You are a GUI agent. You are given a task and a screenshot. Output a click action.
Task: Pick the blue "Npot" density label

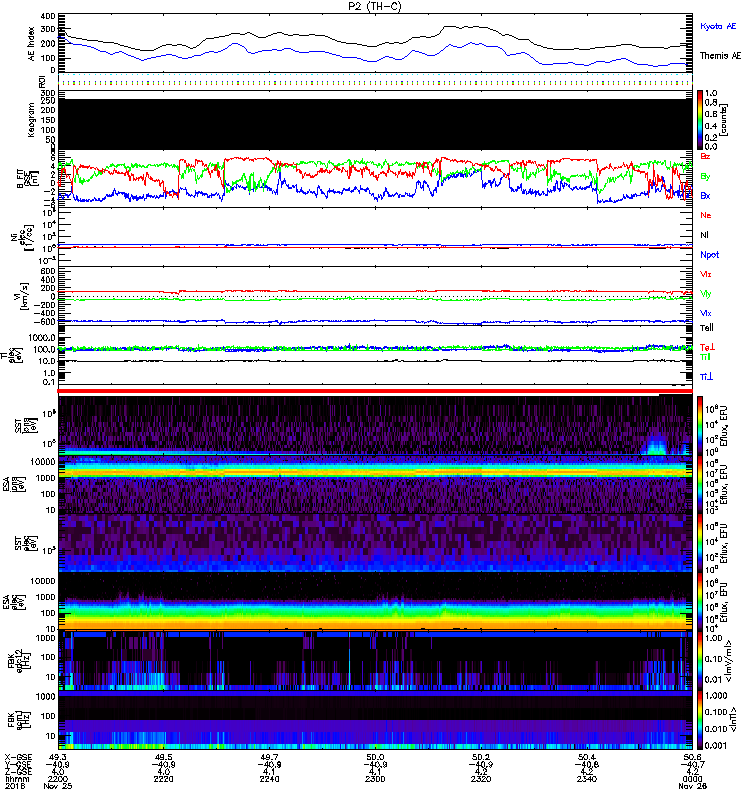click(710, 255)
